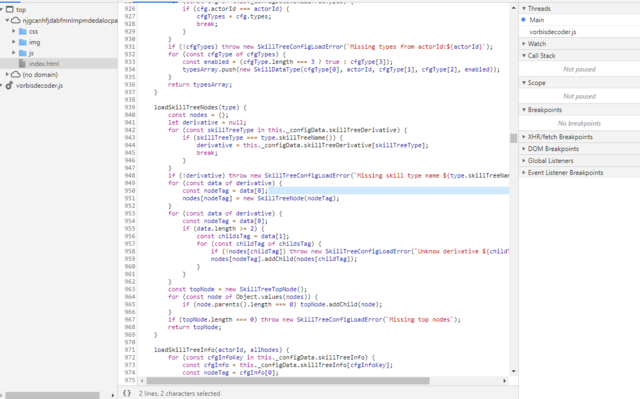The image size is (640, 399).
Task: Click 'let derivative = null;' line
Action: (207, 122)
